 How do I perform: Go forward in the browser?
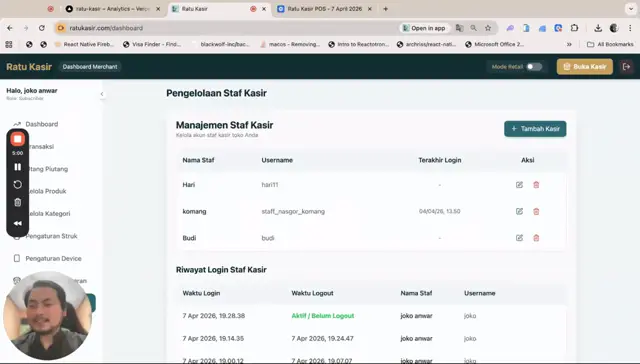[26, 28]
